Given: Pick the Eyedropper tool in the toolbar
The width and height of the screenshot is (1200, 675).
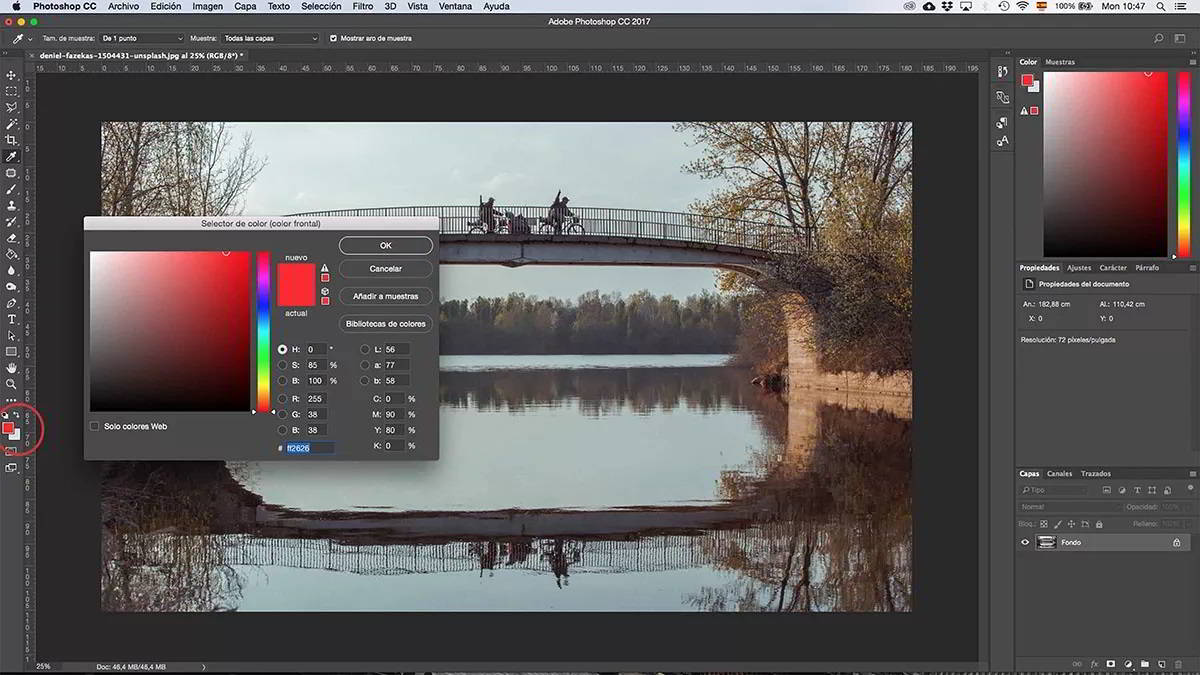Looking at the screenshot, I should (12, 157).
